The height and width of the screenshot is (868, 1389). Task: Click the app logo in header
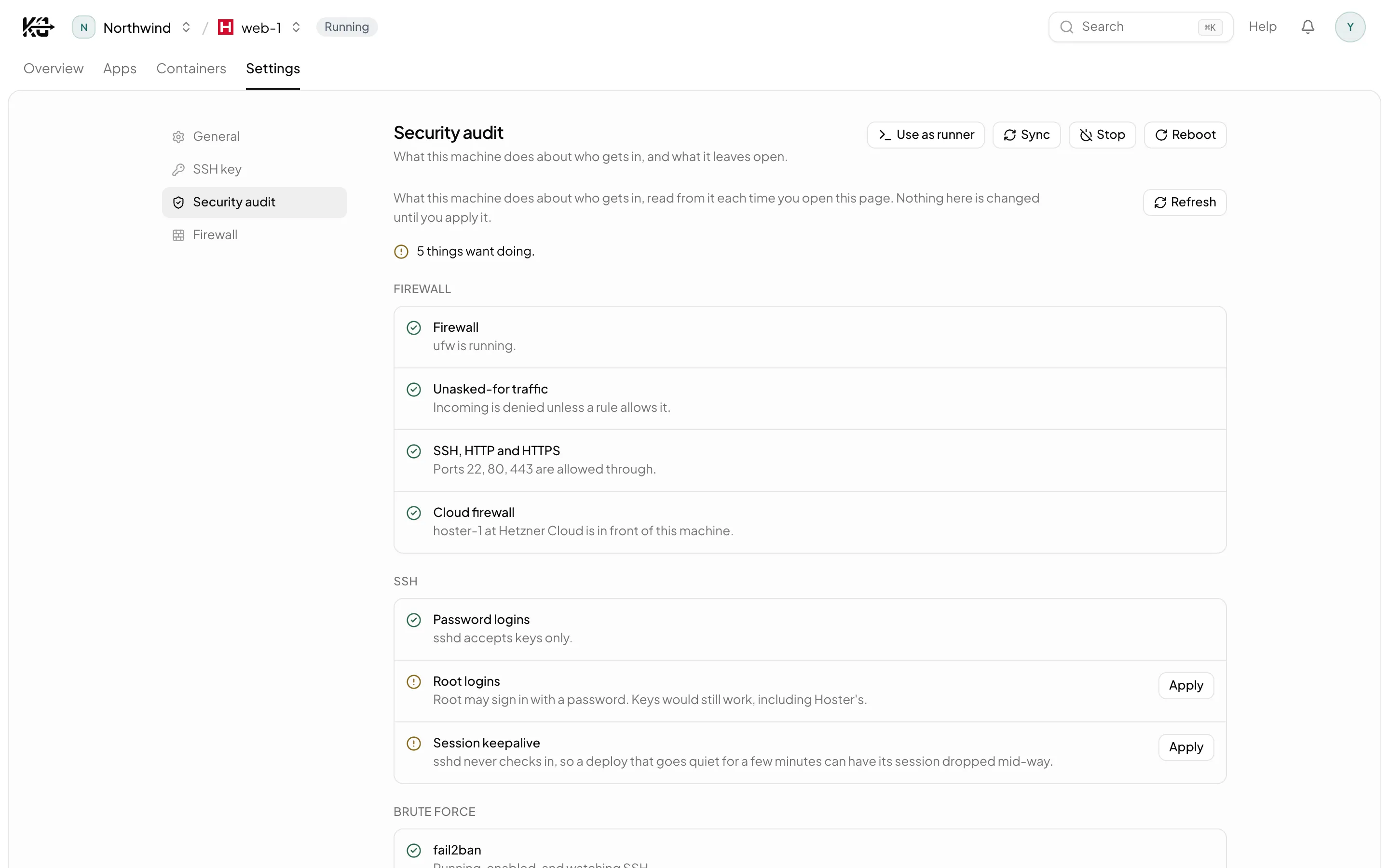point(39,27)
